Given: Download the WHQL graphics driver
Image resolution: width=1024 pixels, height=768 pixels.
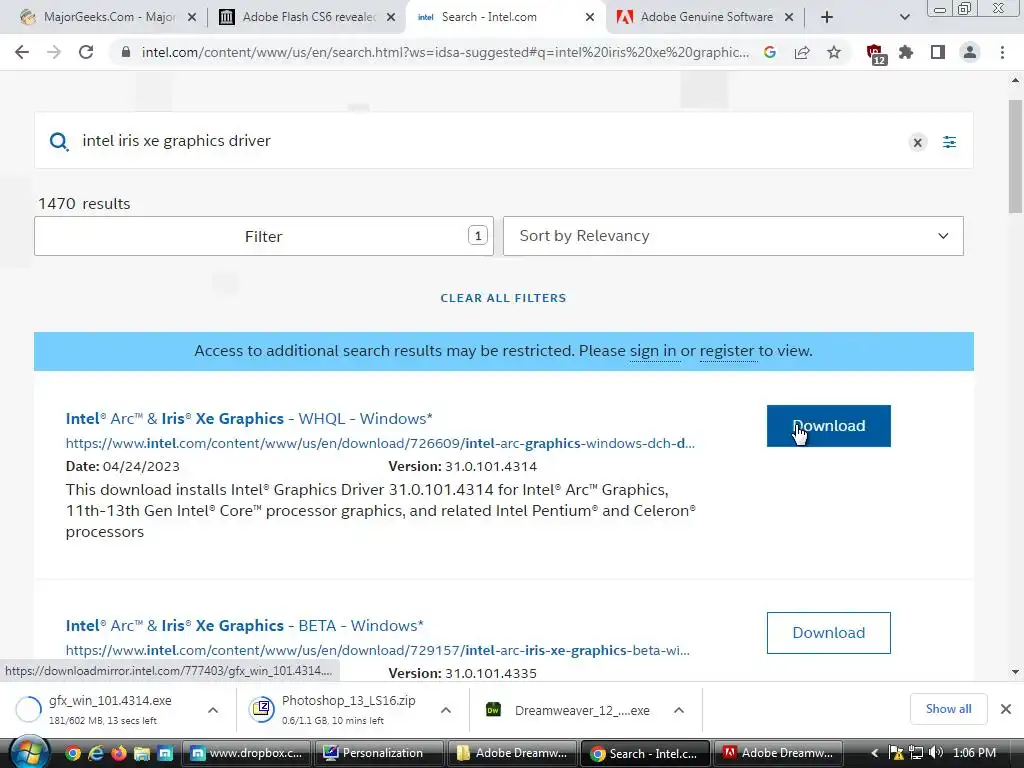Looking at the screenshot, I should (x=829, y=426).
